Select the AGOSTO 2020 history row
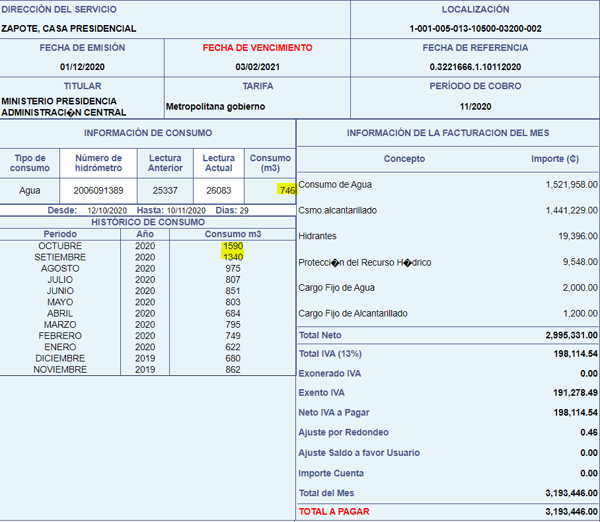Viewport: 600px width, 522px height. 148,269
